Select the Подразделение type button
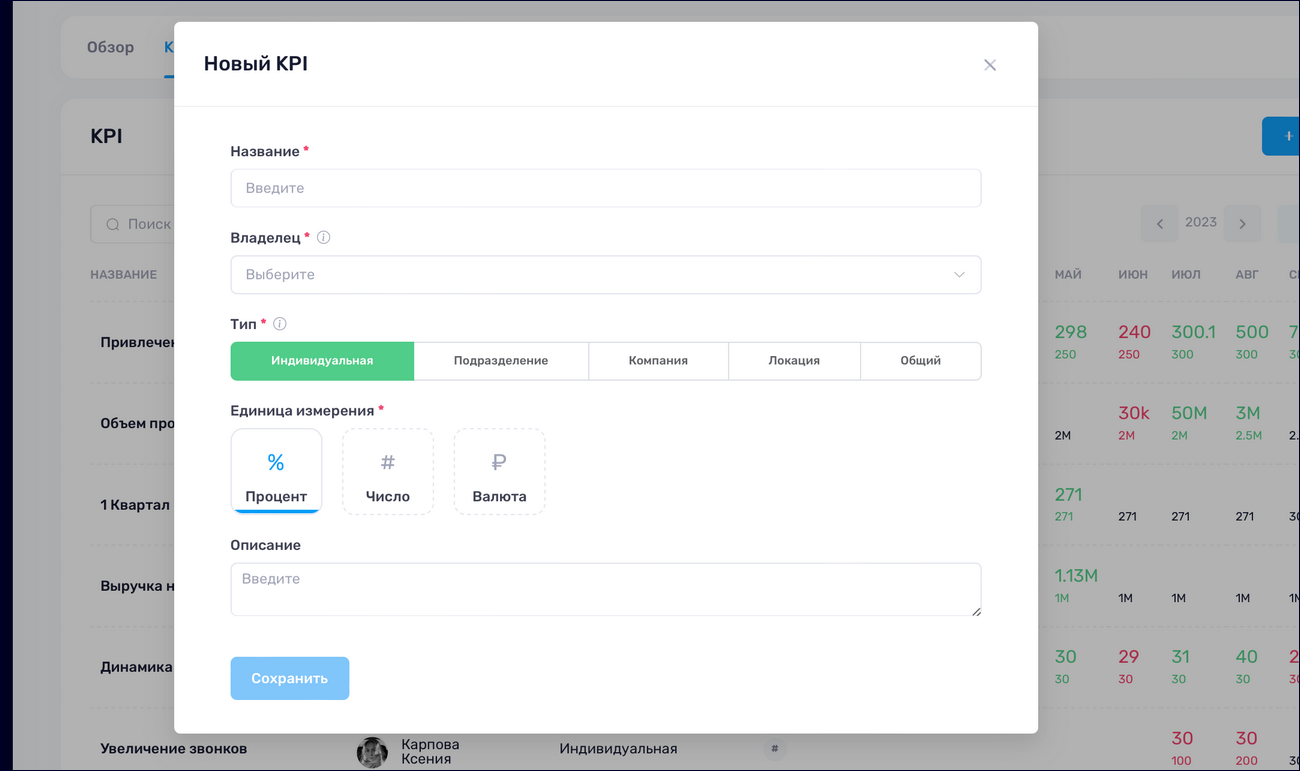1300x771 pixels. (501, 360)
